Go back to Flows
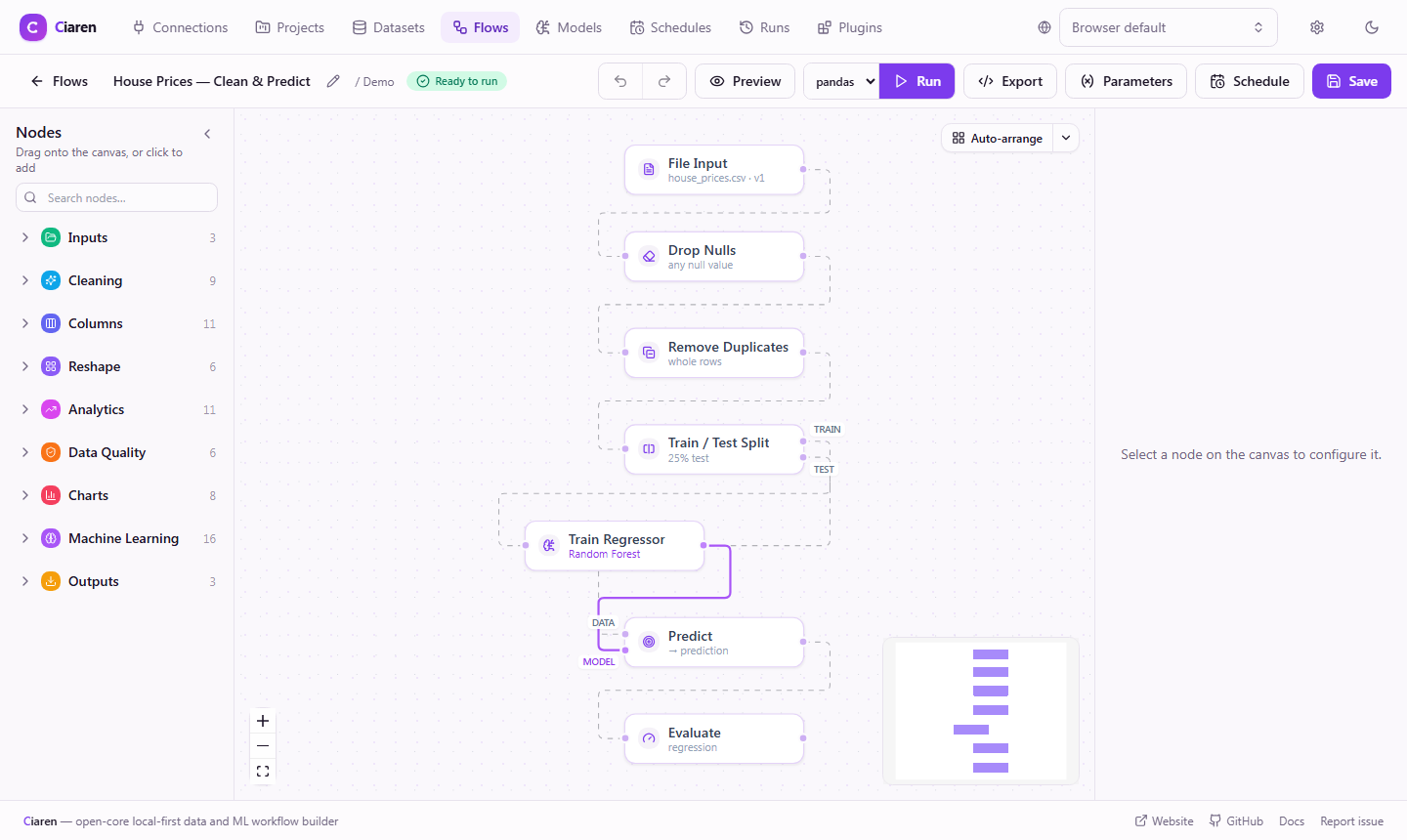Image resolution: width=1407 pixels, height=840 pixels. 60,81
